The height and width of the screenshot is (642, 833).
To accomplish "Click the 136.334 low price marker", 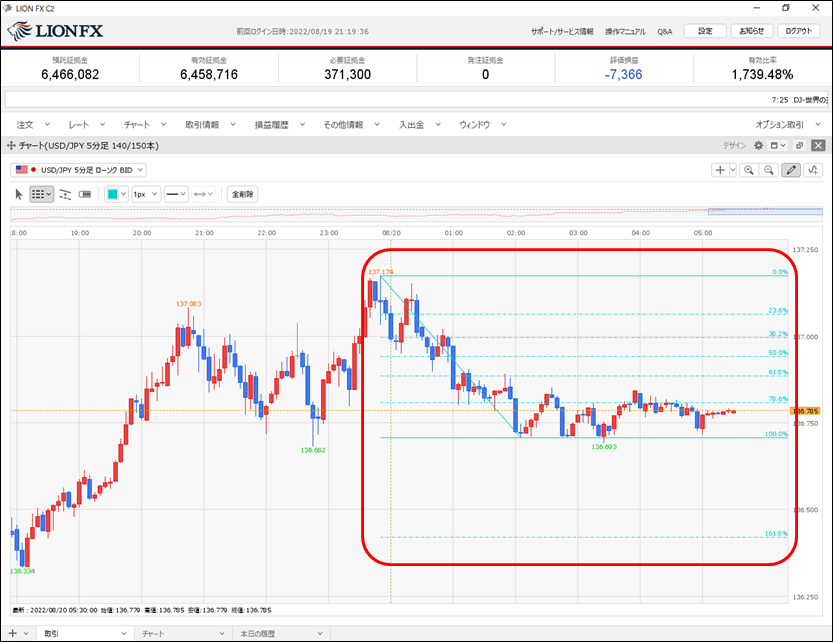I will click(22, 571).
